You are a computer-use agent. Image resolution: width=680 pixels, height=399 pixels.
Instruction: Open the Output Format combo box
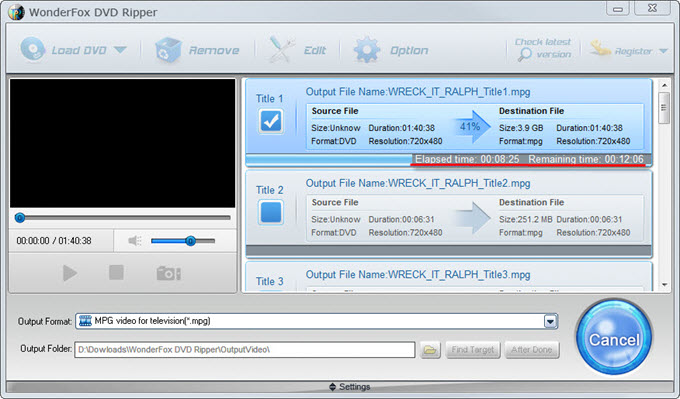317,321
